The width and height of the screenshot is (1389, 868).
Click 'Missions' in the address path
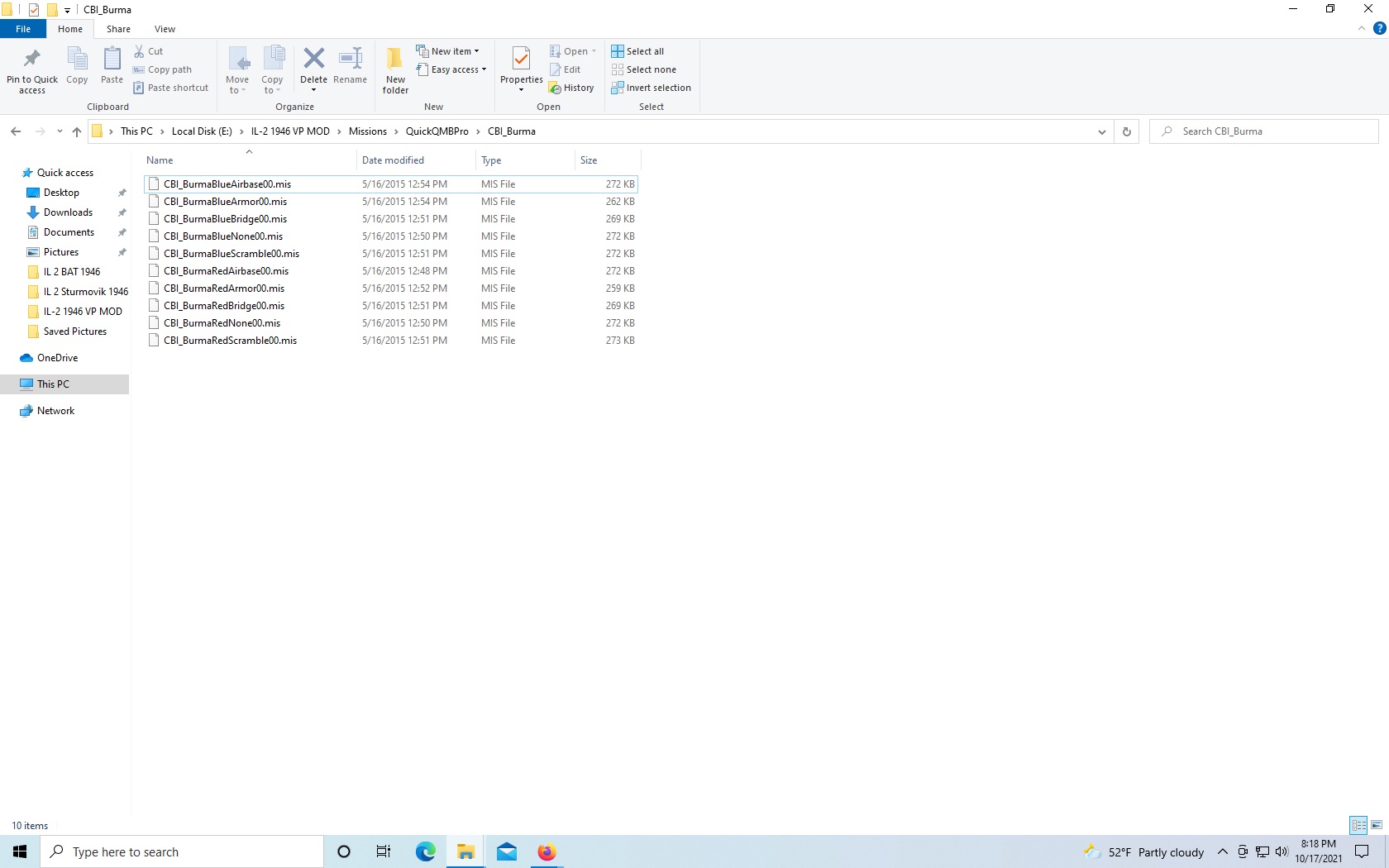[368, 131]
